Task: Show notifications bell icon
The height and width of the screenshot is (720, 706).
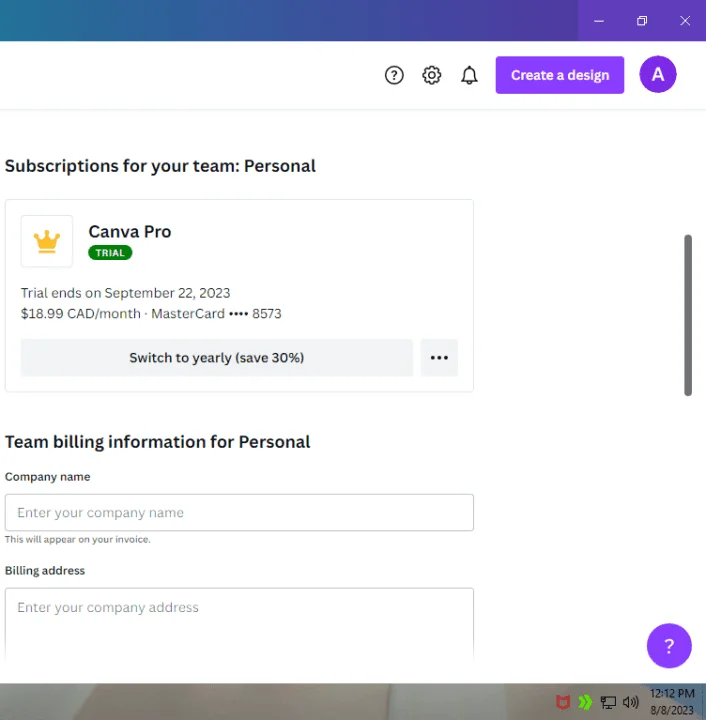Action: pos(469,75)
